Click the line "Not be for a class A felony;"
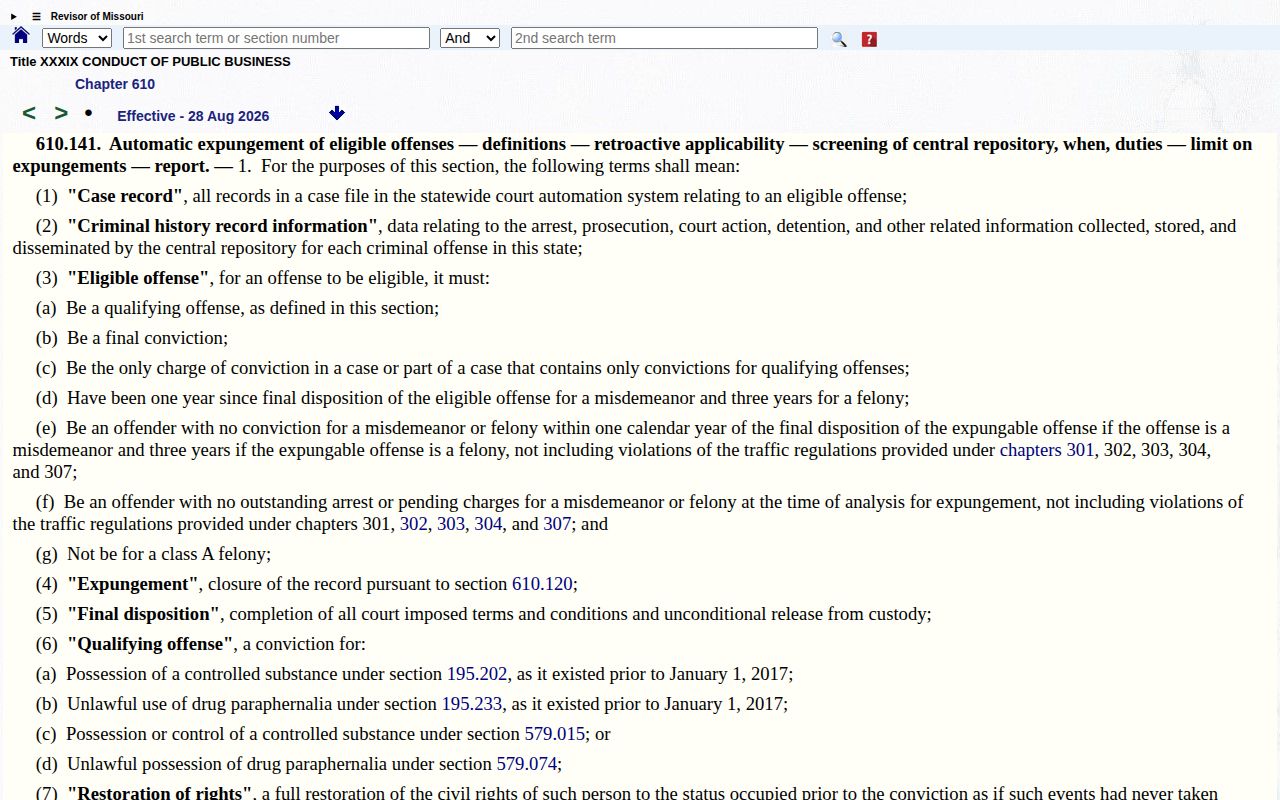 pyautogui.click(x=169, y=554)
